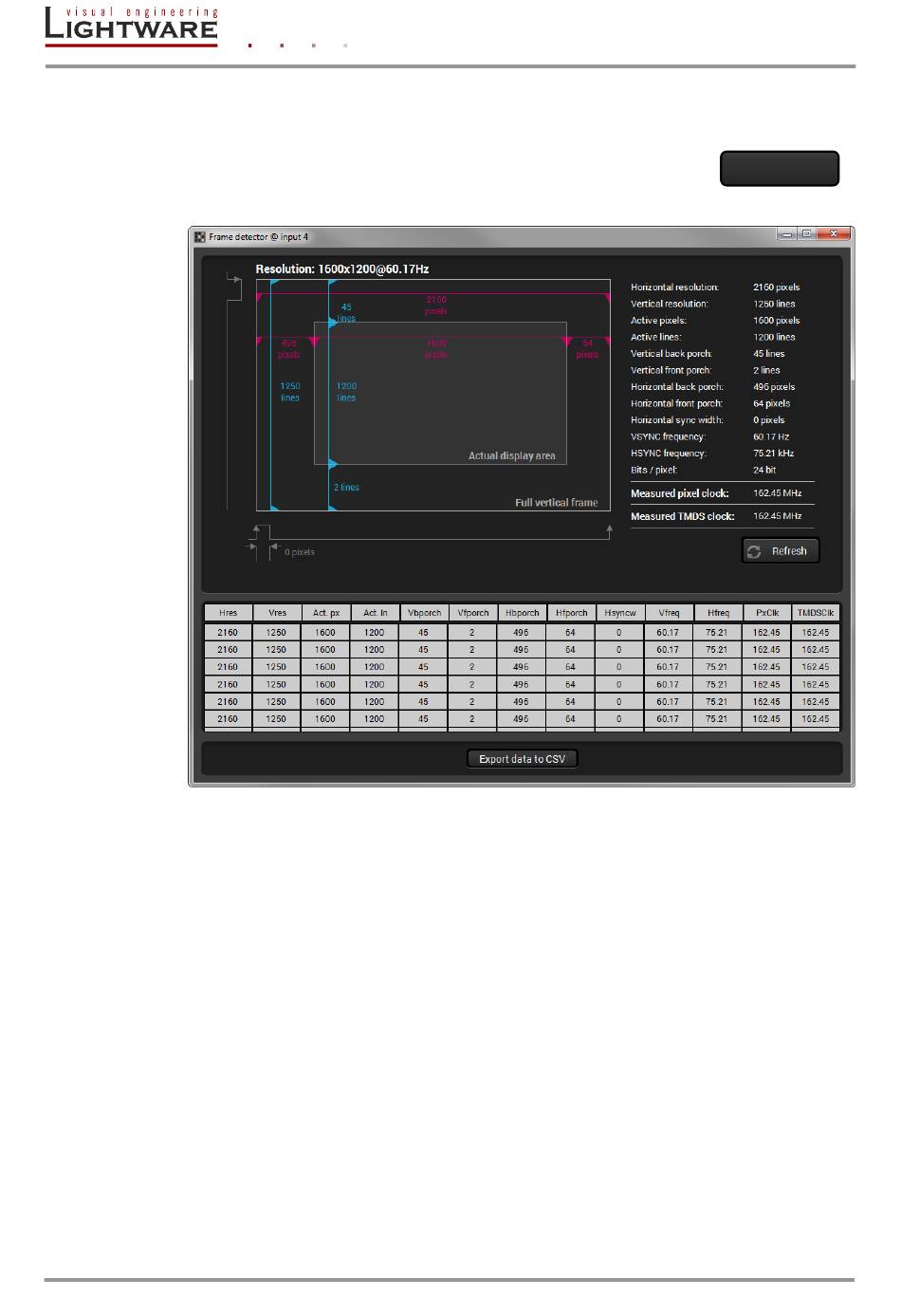Select the Vres column header
This screenshot has width=901, height=1316.
(x=277, y=613)
